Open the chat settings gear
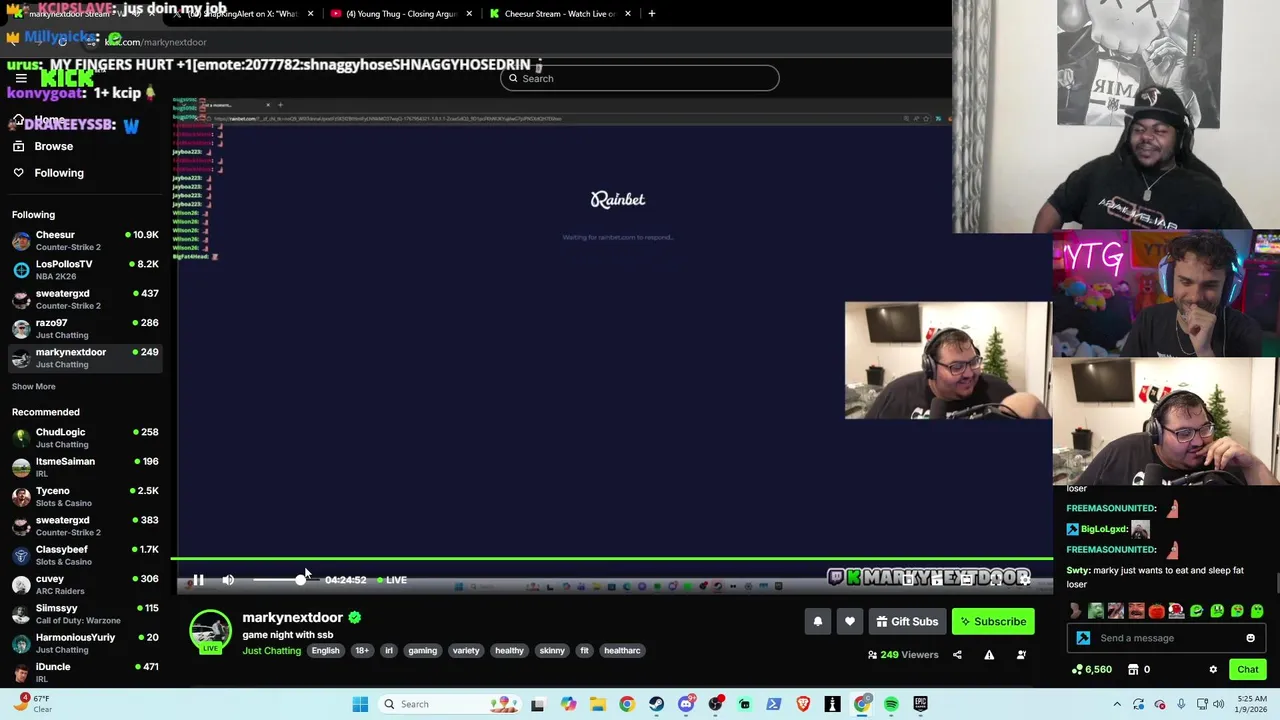 click(x=1213, y=670)
